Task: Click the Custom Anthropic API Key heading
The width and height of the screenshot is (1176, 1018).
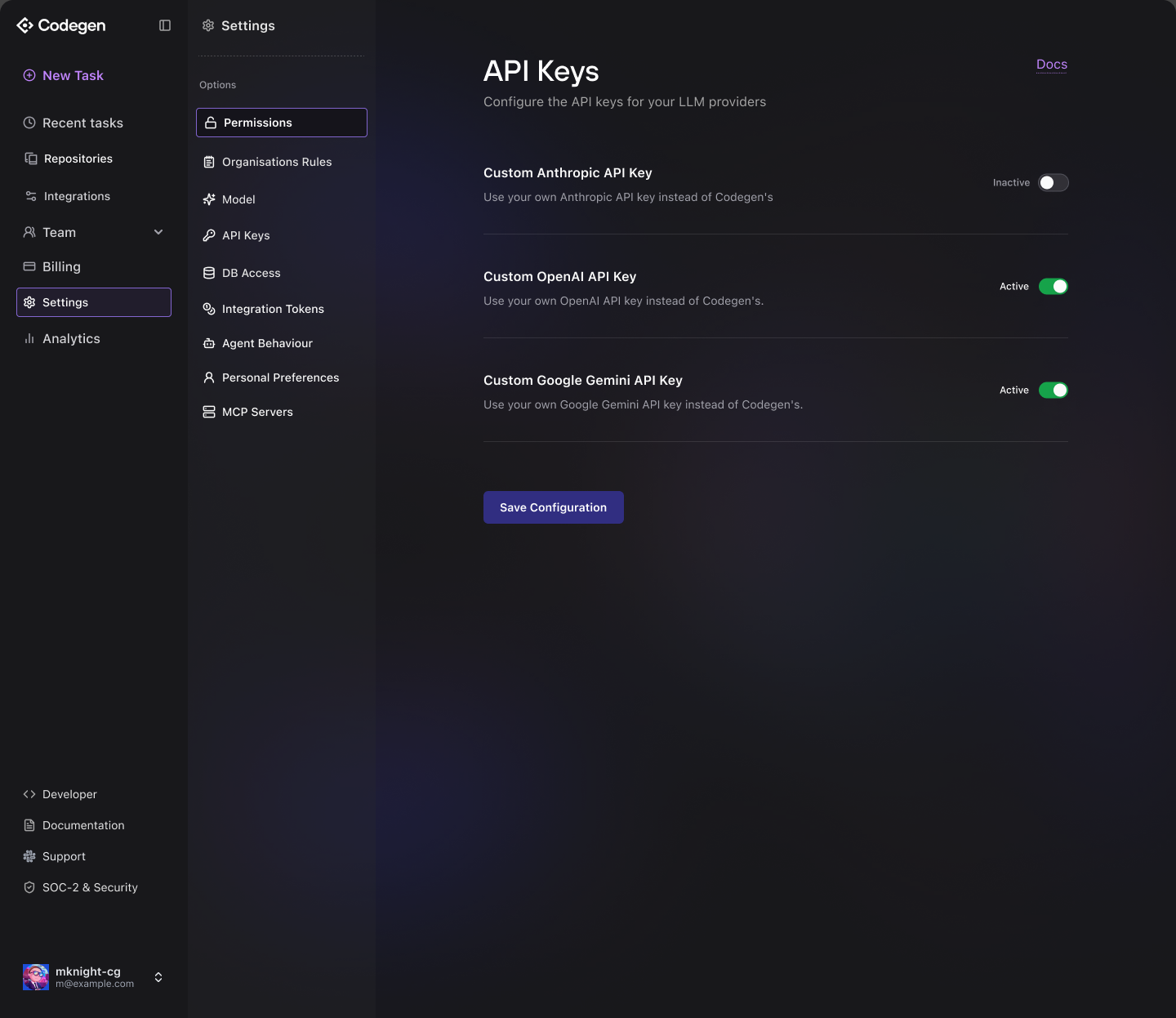Action: (568, 173)
